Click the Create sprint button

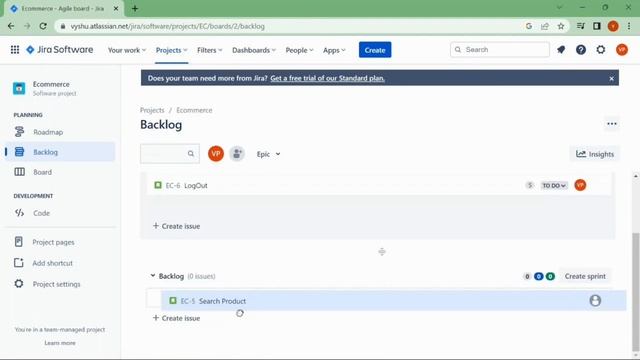pos(585,276)
